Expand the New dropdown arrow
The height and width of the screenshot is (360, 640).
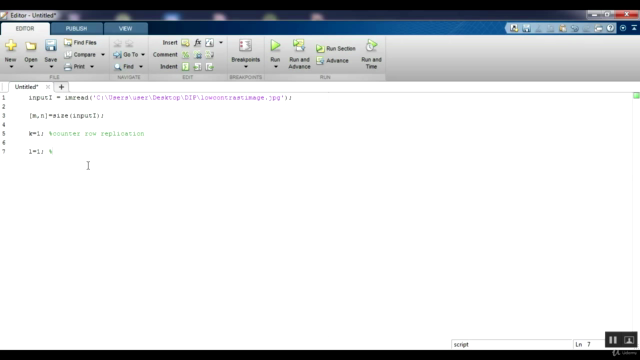[x=11, y=67]
